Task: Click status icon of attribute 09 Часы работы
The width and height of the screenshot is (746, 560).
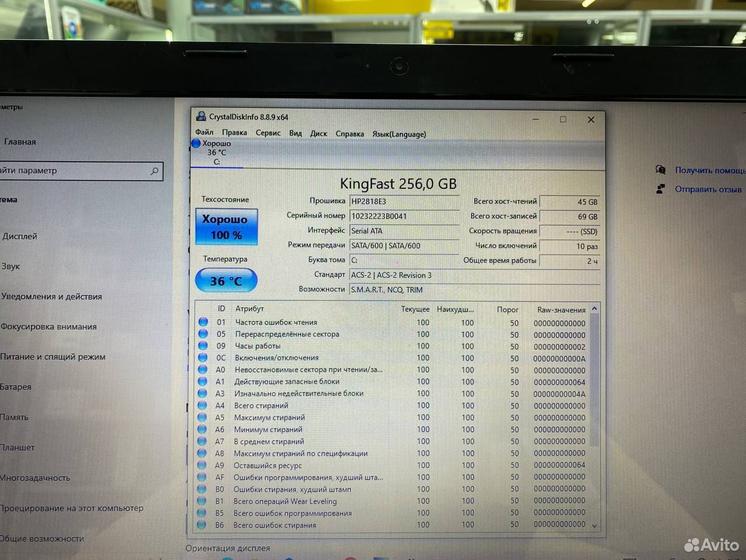Action: [x=204, y=346]
